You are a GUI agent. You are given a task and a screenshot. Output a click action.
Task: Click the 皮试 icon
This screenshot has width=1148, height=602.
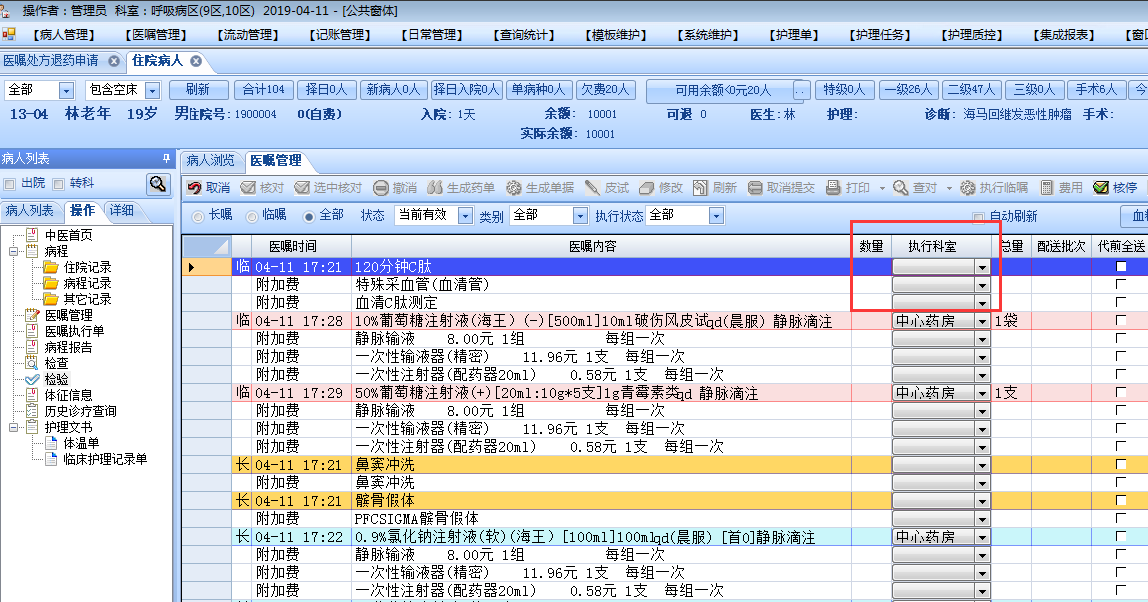click(592, 188)
